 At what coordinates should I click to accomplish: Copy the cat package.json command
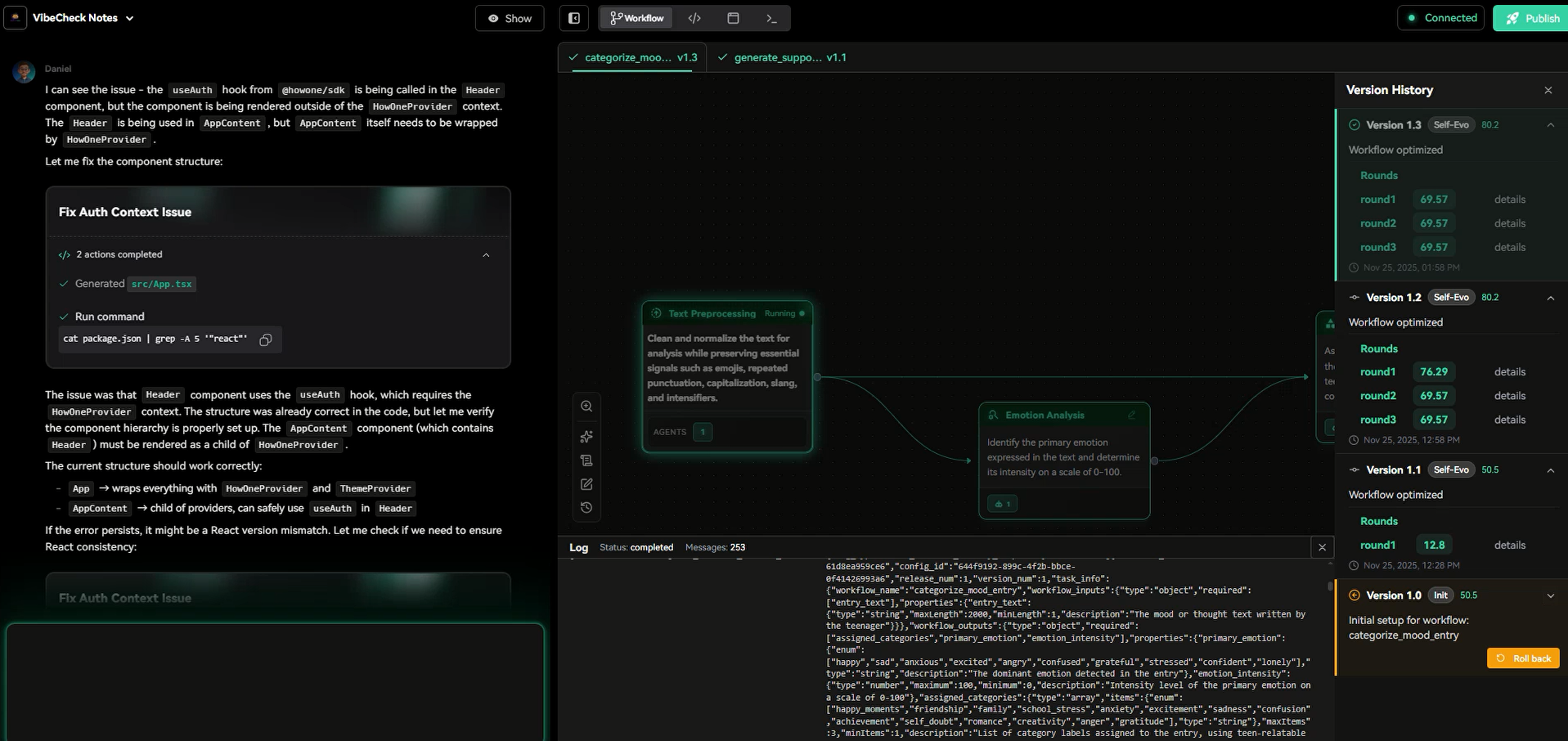pos(265,339)
